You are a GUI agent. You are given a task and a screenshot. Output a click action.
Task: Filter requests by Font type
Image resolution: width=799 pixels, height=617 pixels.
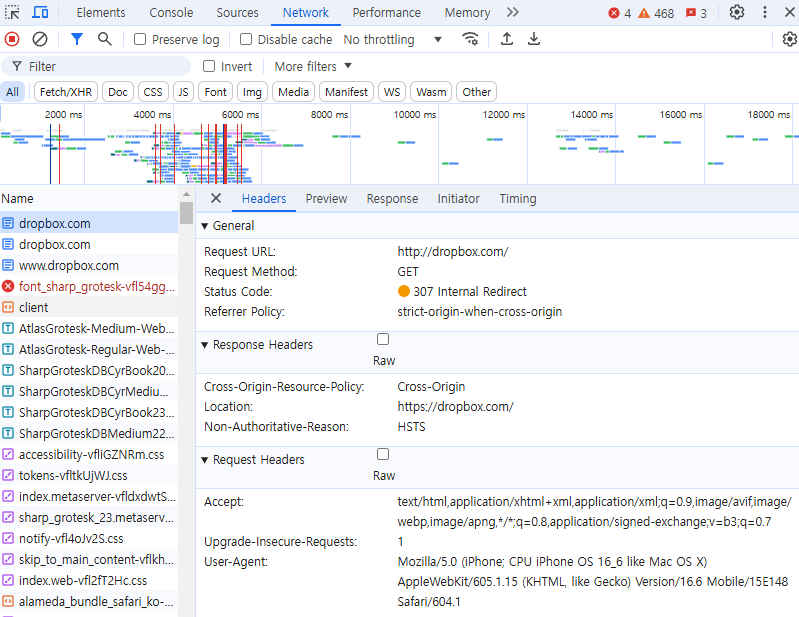(215, 92)
